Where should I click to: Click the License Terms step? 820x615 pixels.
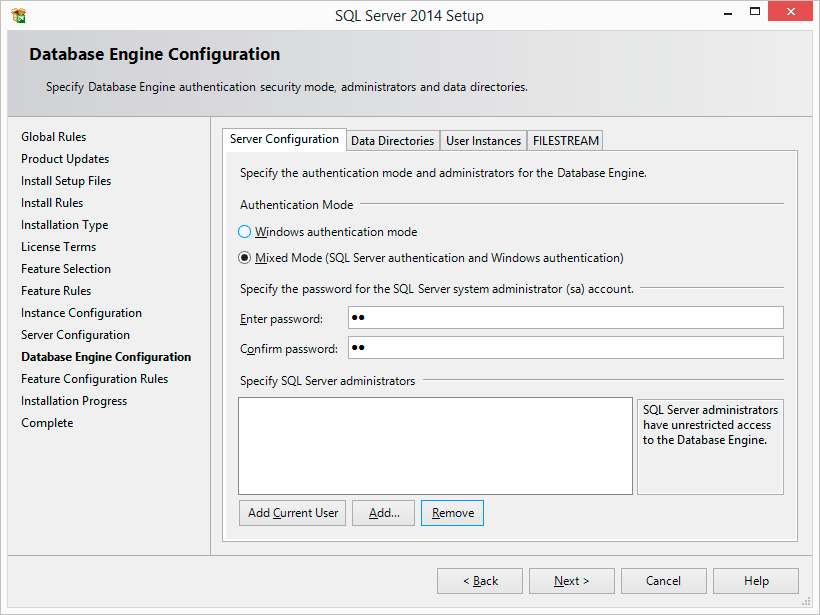point(59,247)
